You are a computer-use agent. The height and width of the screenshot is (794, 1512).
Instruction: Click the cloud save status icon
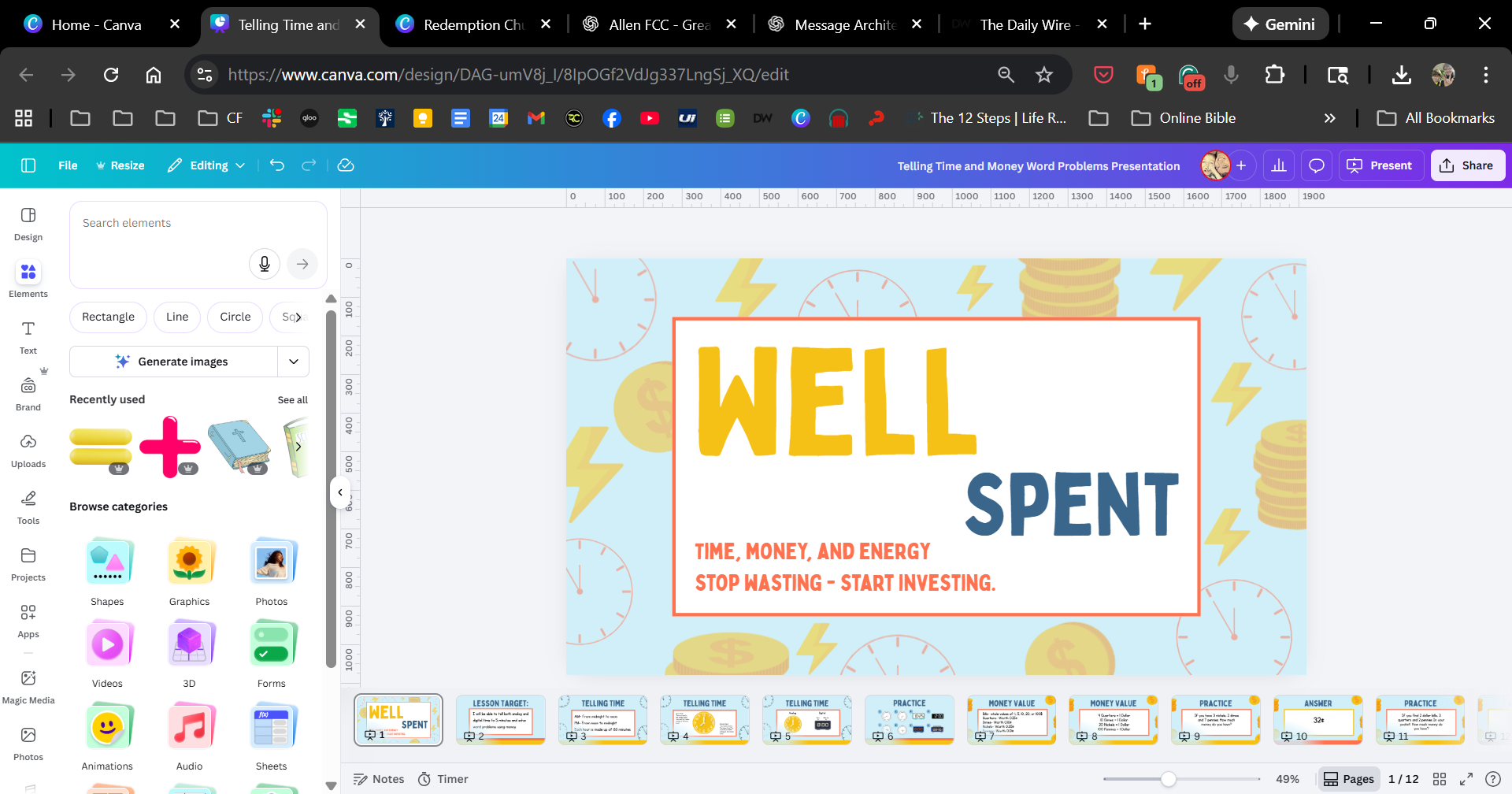tap(346, 165)
